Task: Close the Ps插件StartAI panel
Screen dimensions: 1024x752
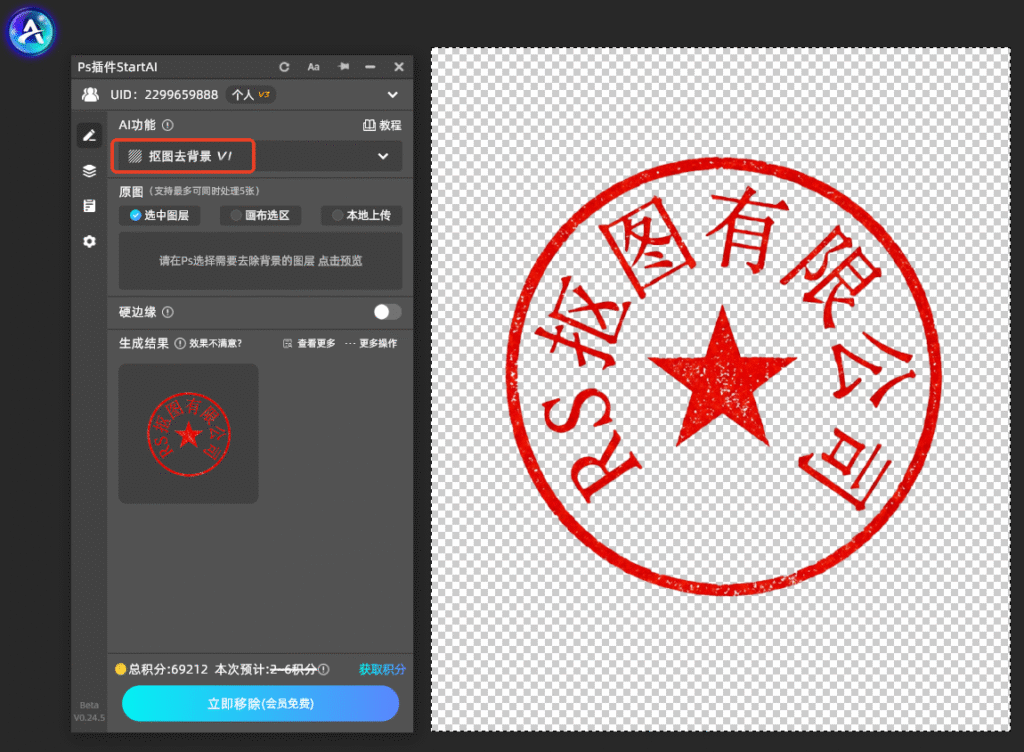Action: [x=399, y=67]
